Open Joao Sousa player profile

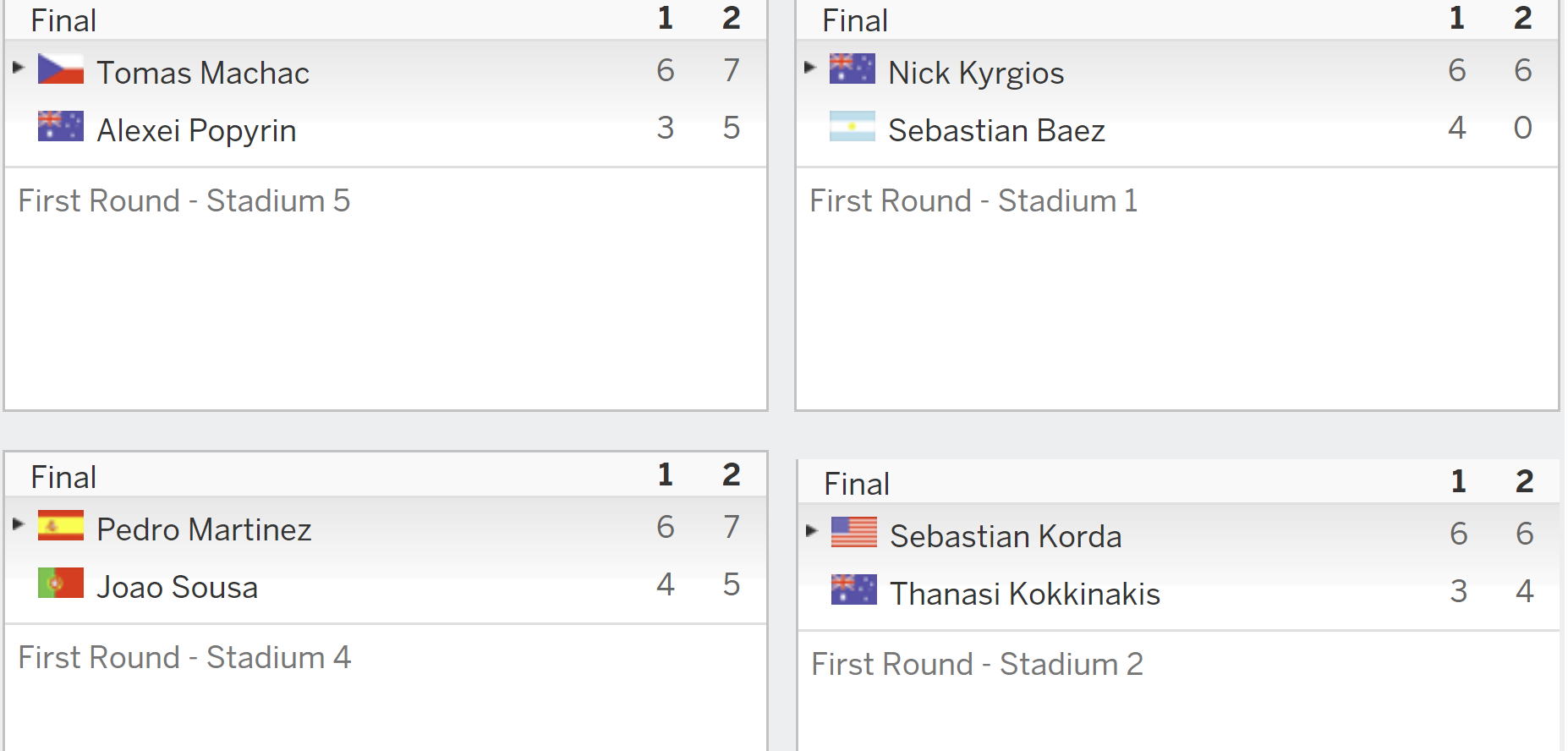pyautogui.click(x=177, y=587)
